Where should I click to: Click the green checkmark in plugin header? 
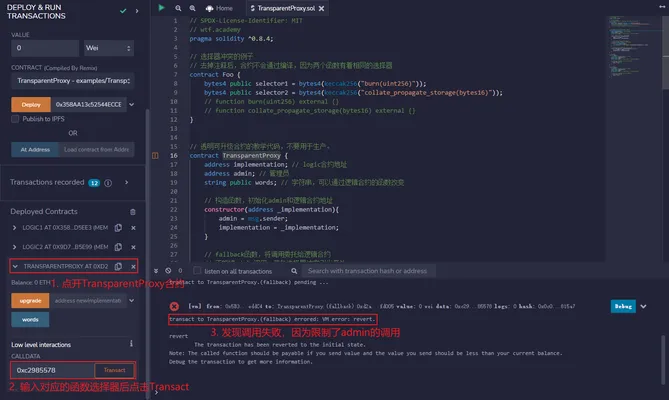tap(123, 11)
